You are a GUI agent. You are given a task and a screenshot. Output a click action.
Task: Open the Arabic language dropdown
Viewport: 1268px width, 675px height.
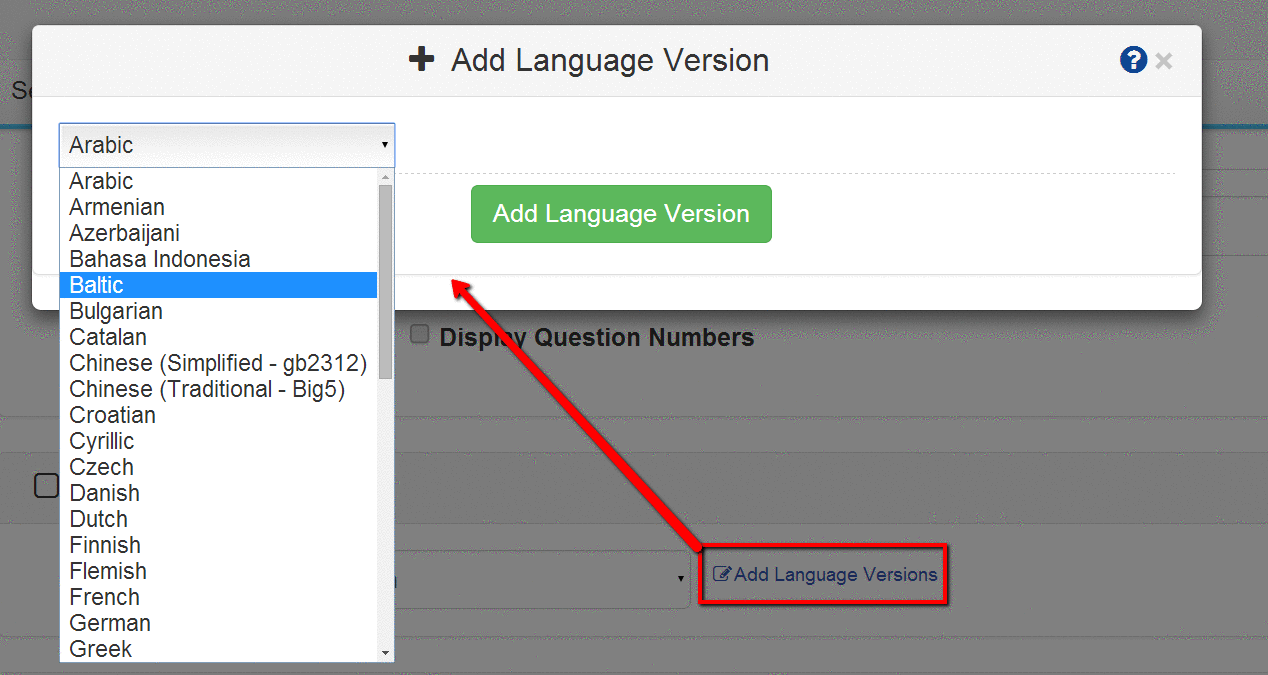point(227,145)
